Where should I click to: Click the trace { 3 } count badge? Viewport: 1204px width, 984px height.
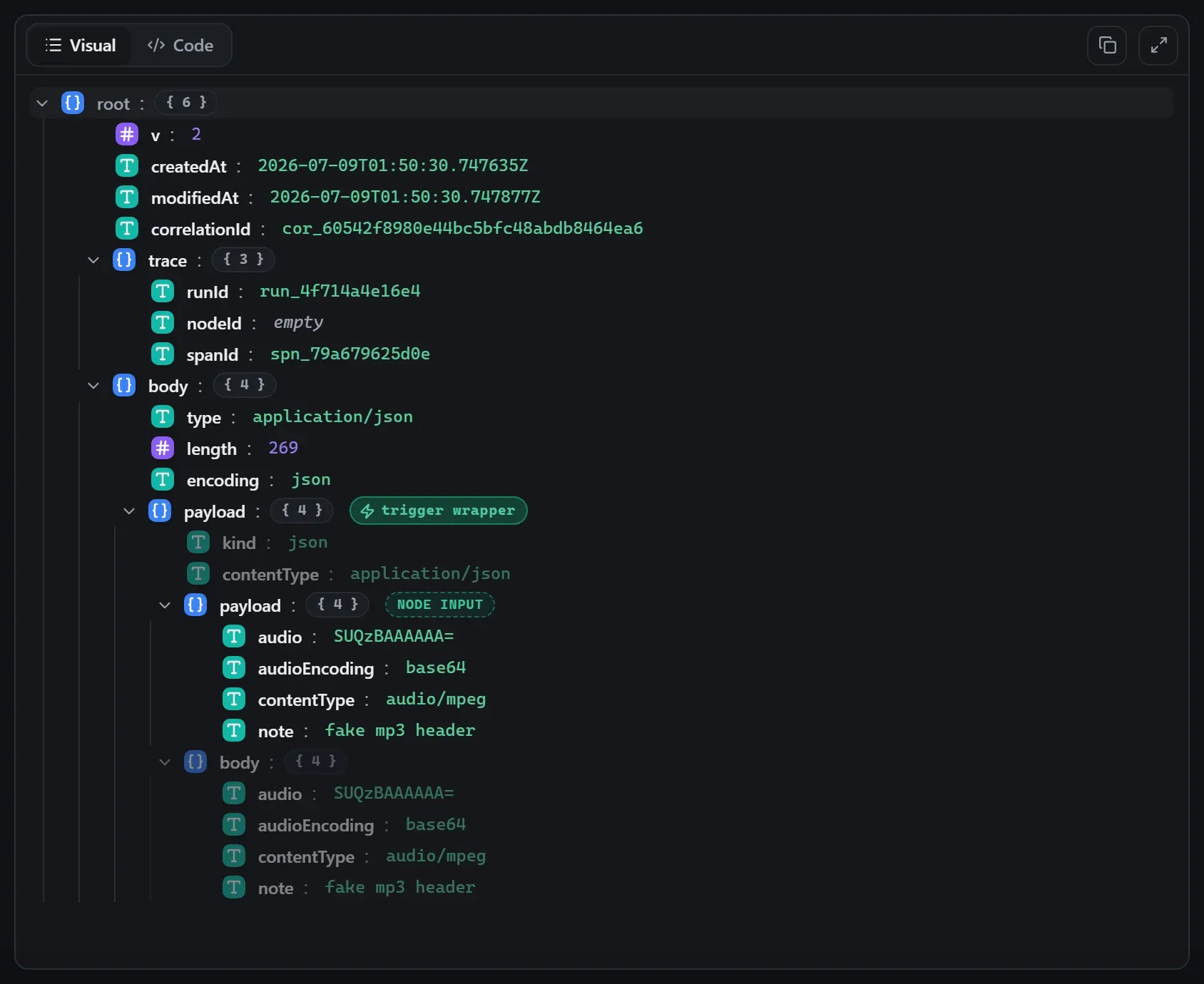pos(243,260)
